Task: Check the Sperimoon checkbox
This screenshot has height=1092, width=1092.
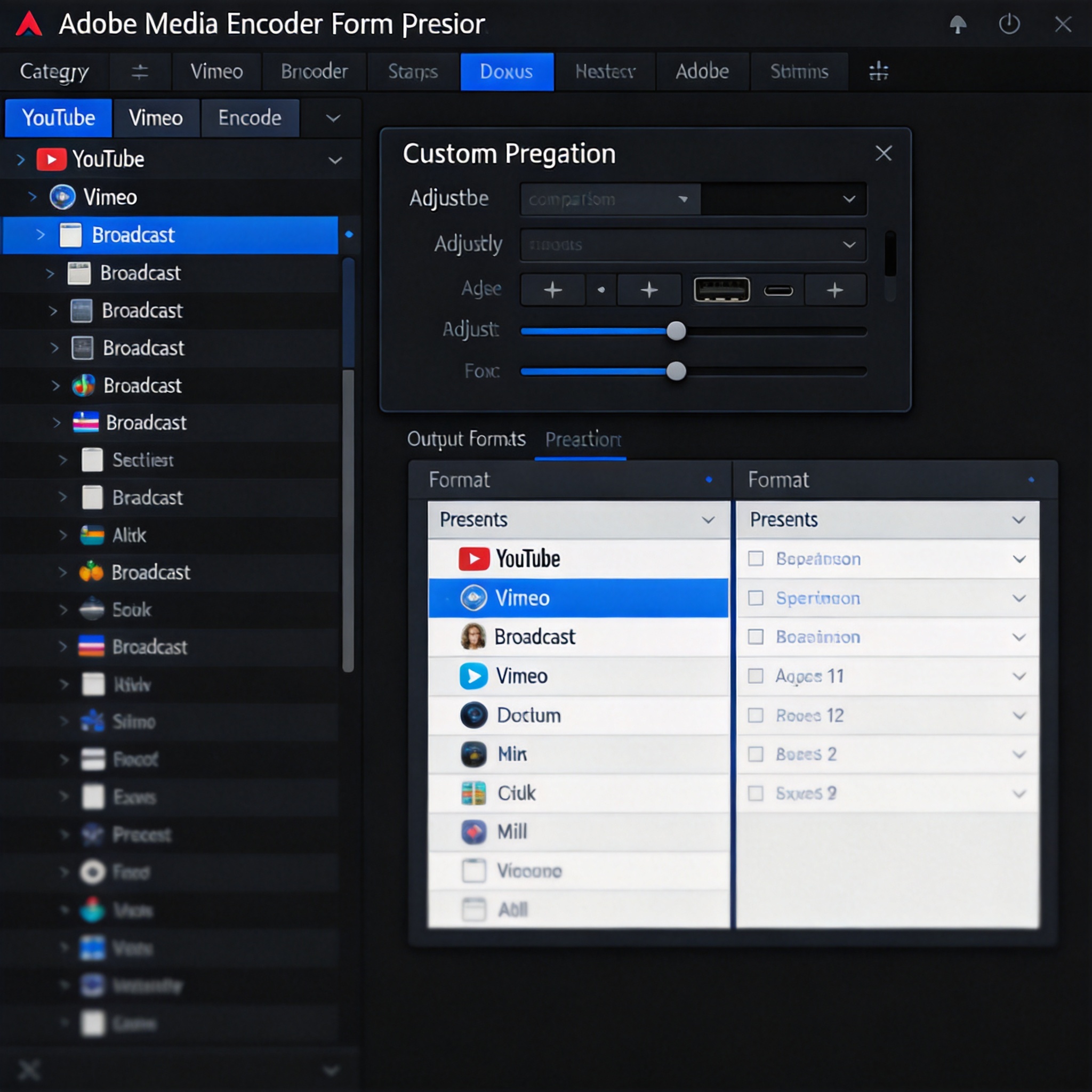Action: click(x=756, y=598)
